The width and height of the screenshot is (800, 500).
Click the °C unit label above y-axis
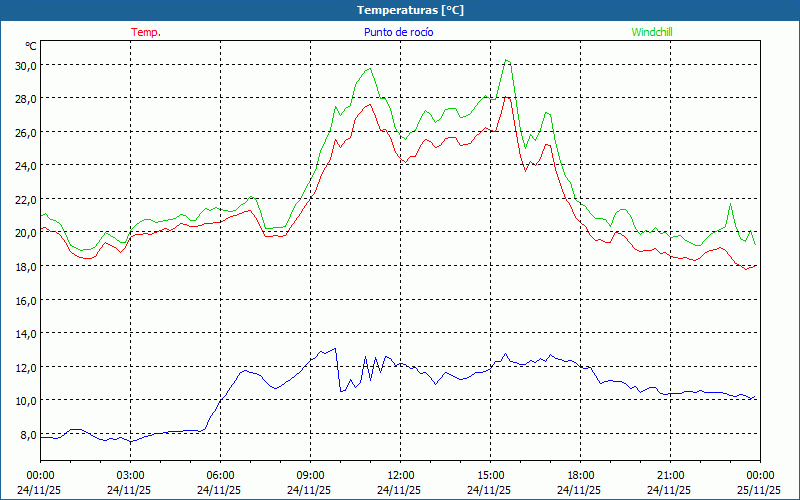coord(31,46)
